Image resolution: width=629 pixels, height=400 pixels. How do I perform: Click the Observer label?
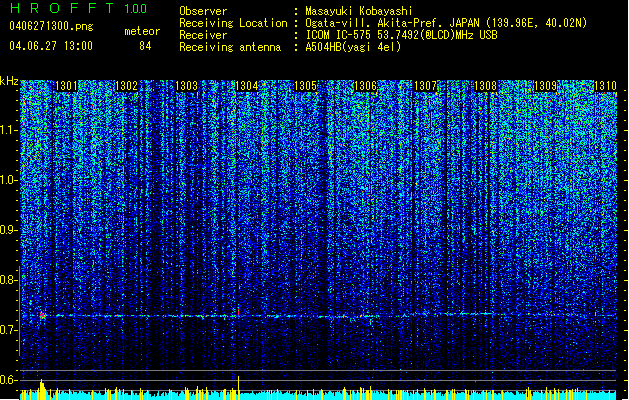203,11
